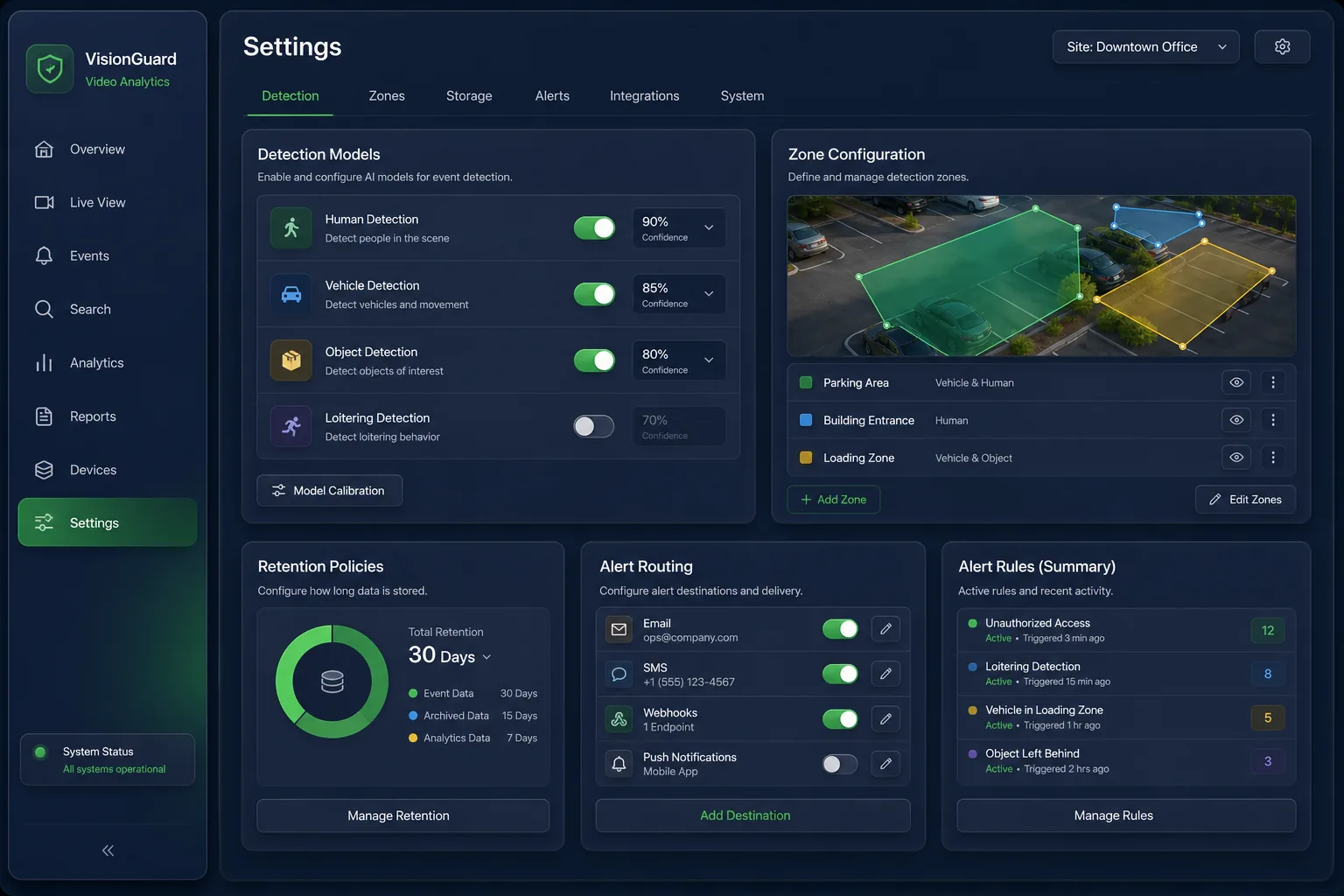The image size is (1344, 896).
Task: Open more options for Loading Zone
Action: click(x=1273, y=458)
